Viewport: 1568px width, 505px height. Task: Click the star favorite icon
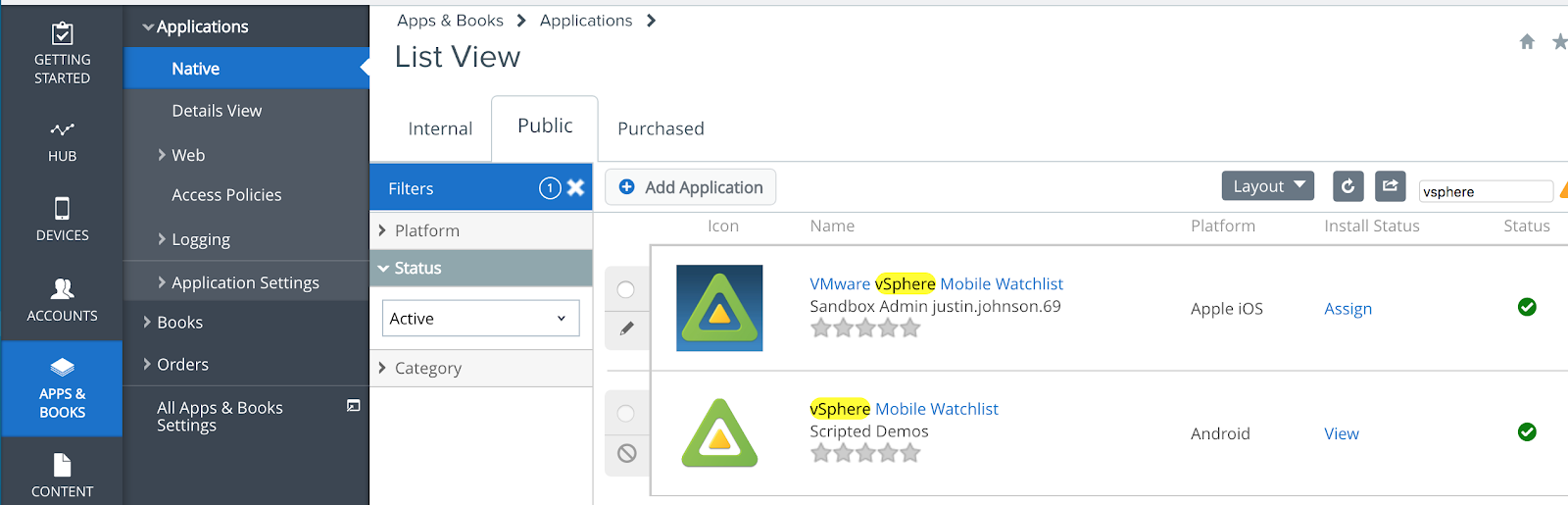pyautogui.click(x=1559, y=41)
